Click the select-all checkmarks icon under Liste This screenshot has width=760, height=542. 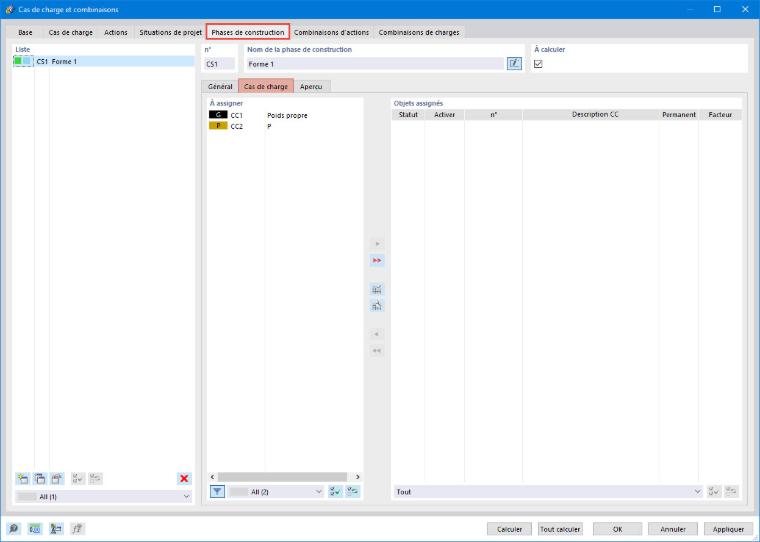point(78,478)
